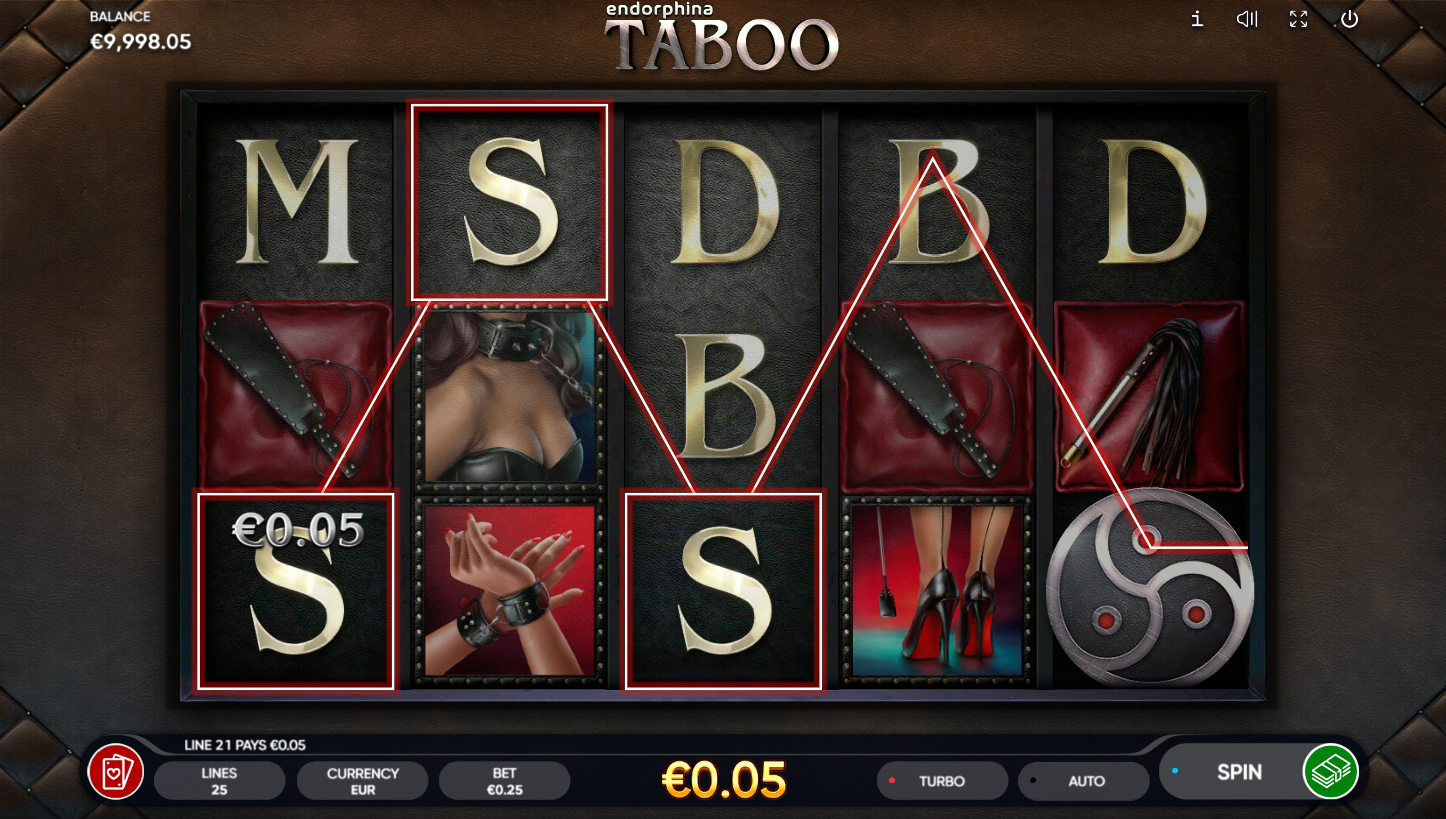Viewport: 1446px width, 819px height.
Task: Click the handcuffed wrists symbol
Action: pyautogui.click(x=510, y=591)
